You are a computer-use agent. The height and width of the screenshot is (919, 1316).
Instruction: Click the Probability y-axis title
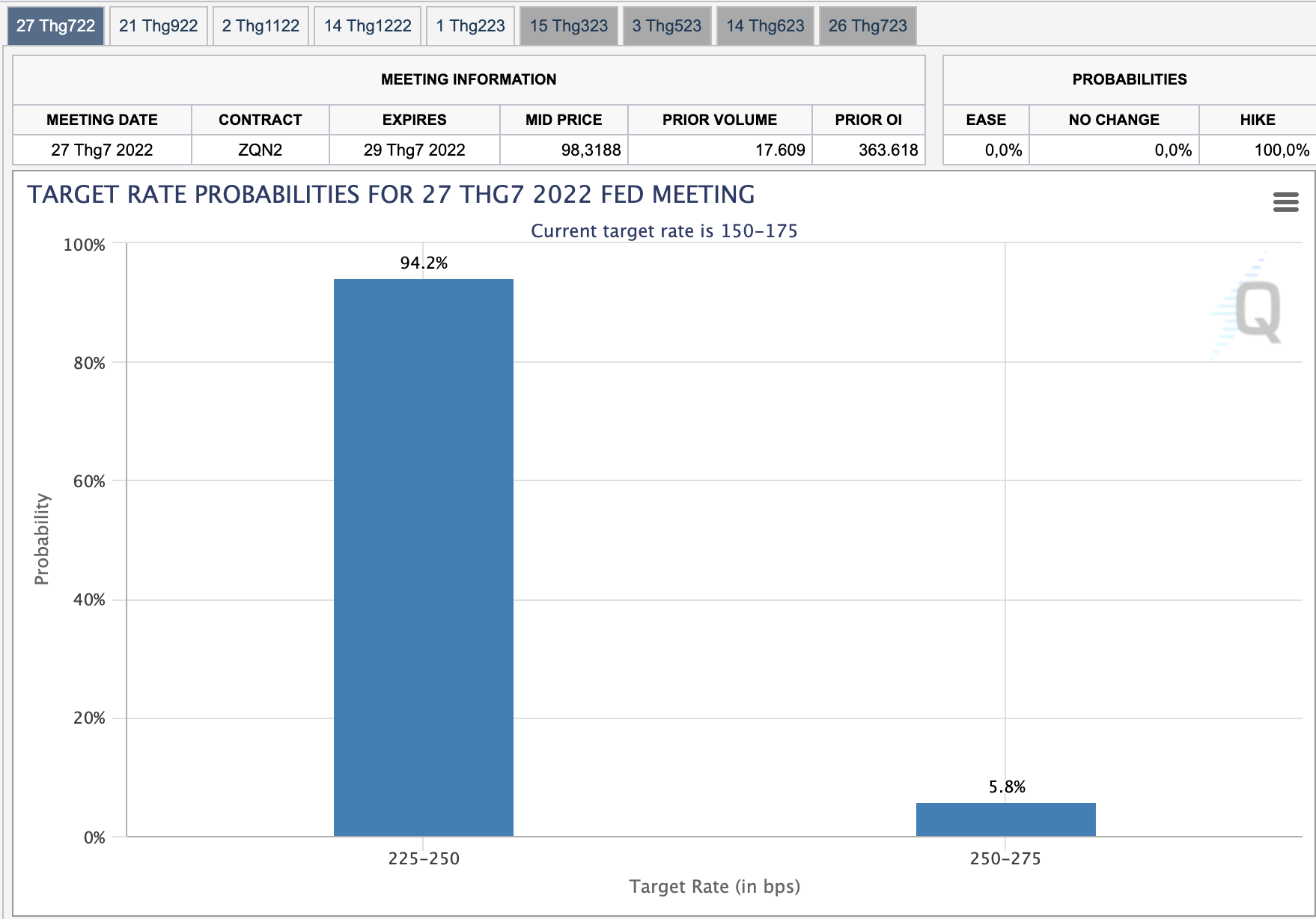click(x=42, y=539)
